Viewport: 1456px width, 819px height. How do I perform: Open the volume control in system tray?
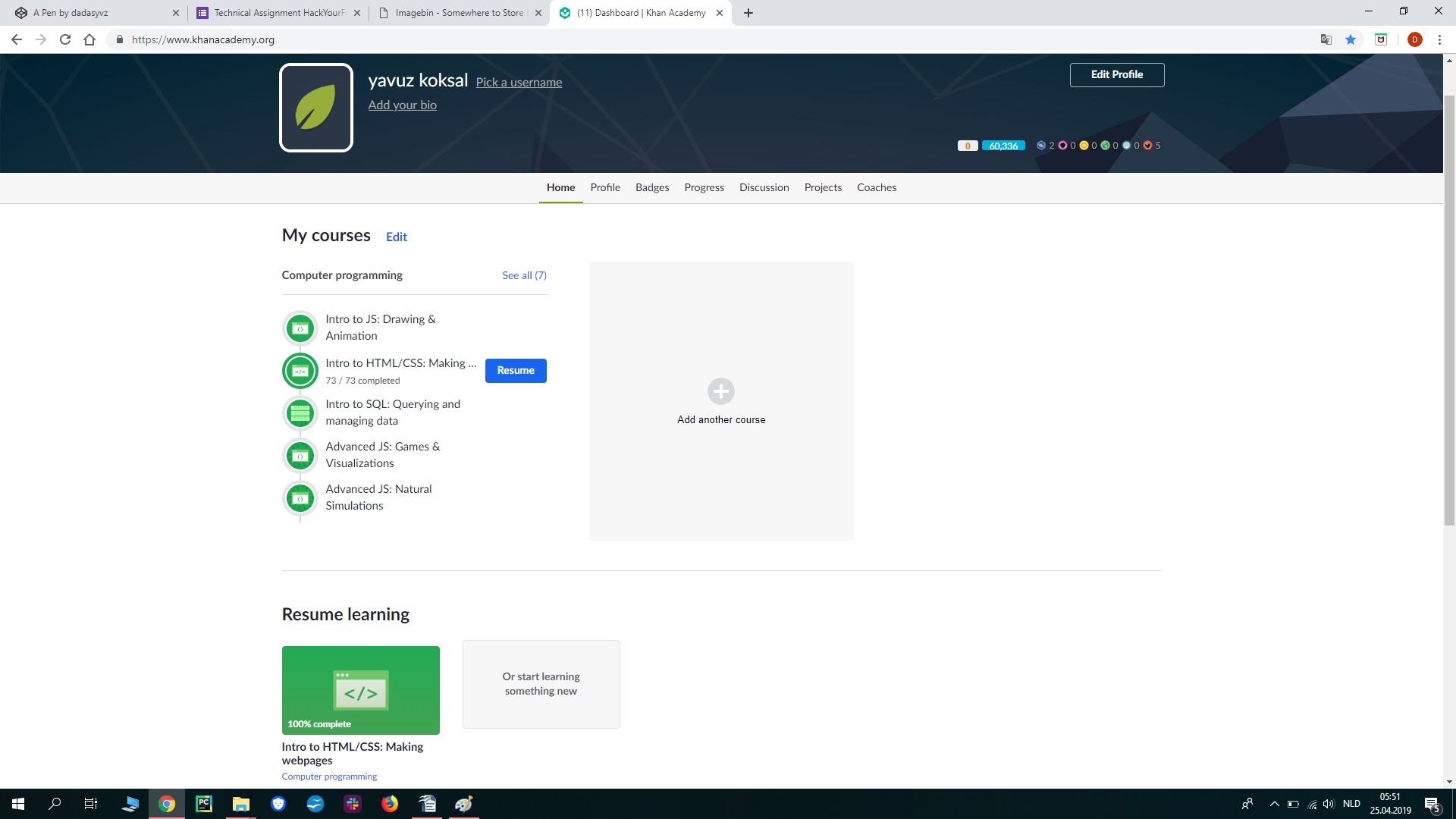1329,804
